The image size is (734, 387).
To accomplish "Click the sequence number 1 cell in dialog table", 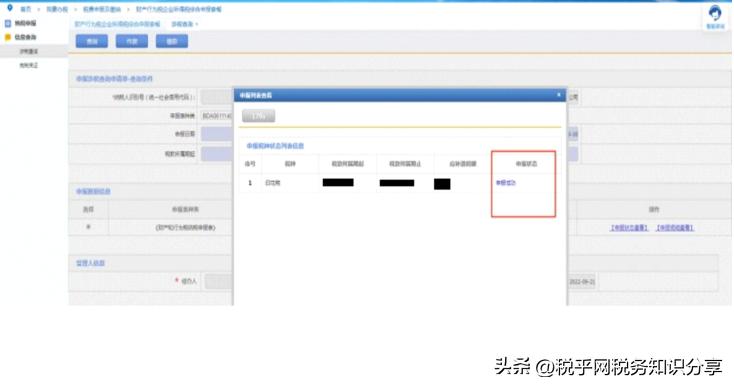I will [x=250, y=183].
